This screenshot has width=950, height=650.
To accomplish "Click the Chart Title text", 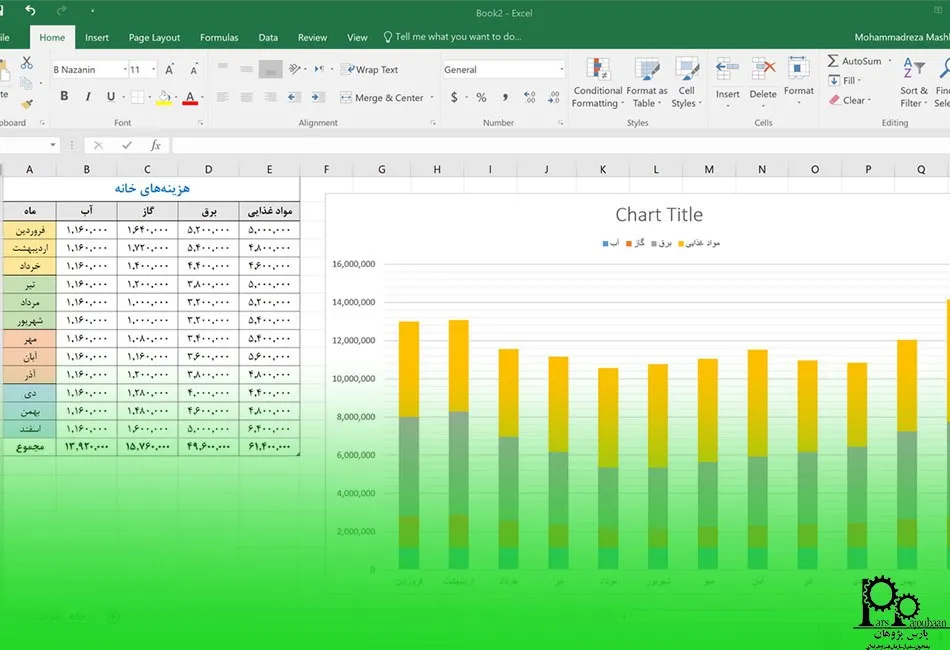I will point(658,215).
